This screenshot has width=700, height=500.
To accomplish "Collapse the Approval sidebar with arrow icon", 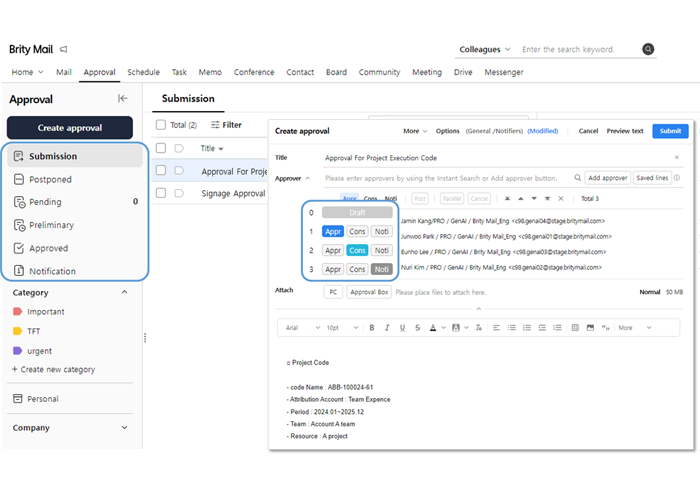I will click(x=123, y=99).
